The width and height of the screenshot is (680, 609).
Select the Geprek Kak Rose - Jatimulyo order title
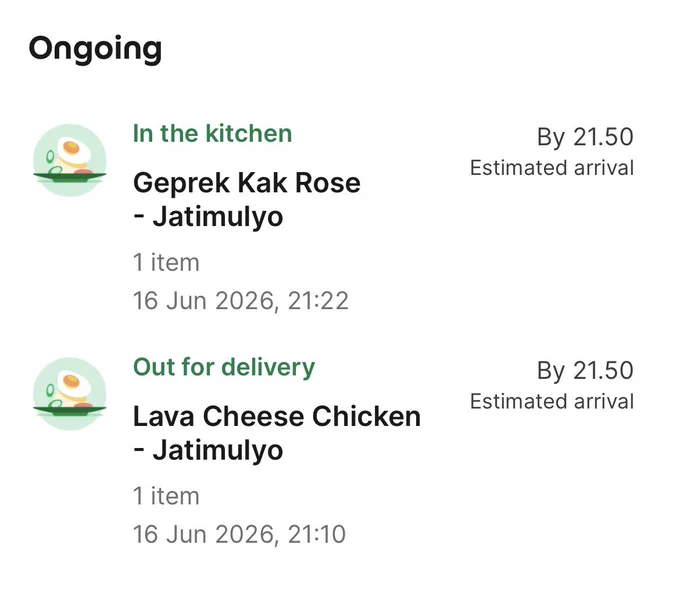tap(246, 199)
